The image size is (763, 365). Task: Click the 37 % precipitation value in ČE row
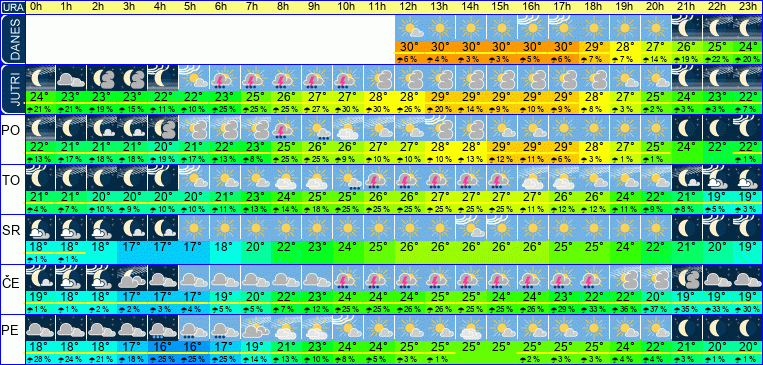(x=656, y=310)
